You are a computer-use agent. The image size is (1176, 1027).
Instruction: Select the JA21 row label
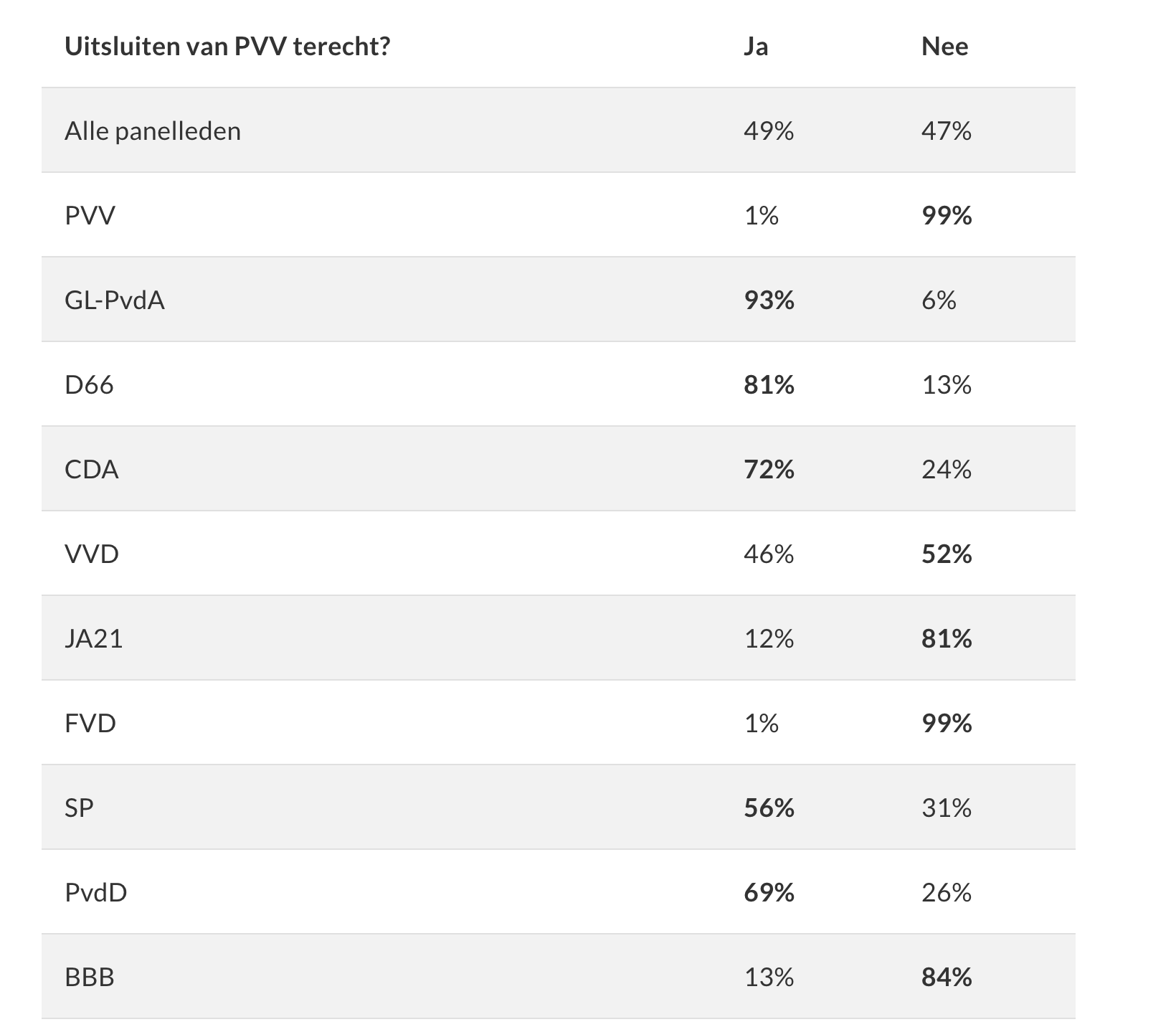[x=94, y=639]
